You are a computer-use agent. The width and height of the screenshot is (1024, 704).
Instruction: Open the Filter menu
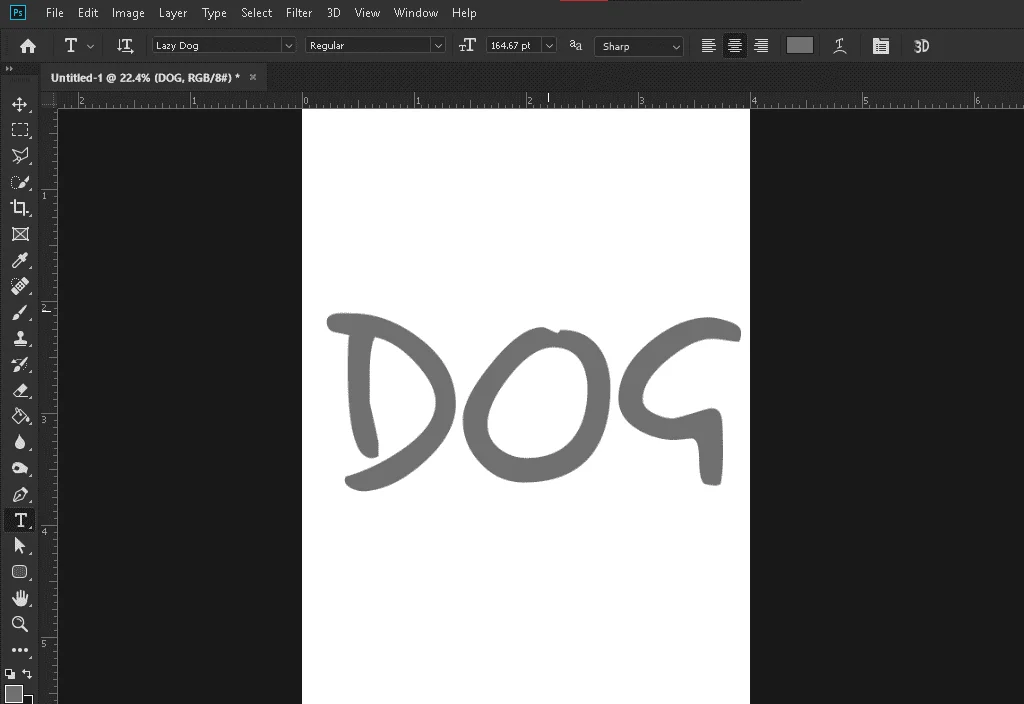point(299,13)
